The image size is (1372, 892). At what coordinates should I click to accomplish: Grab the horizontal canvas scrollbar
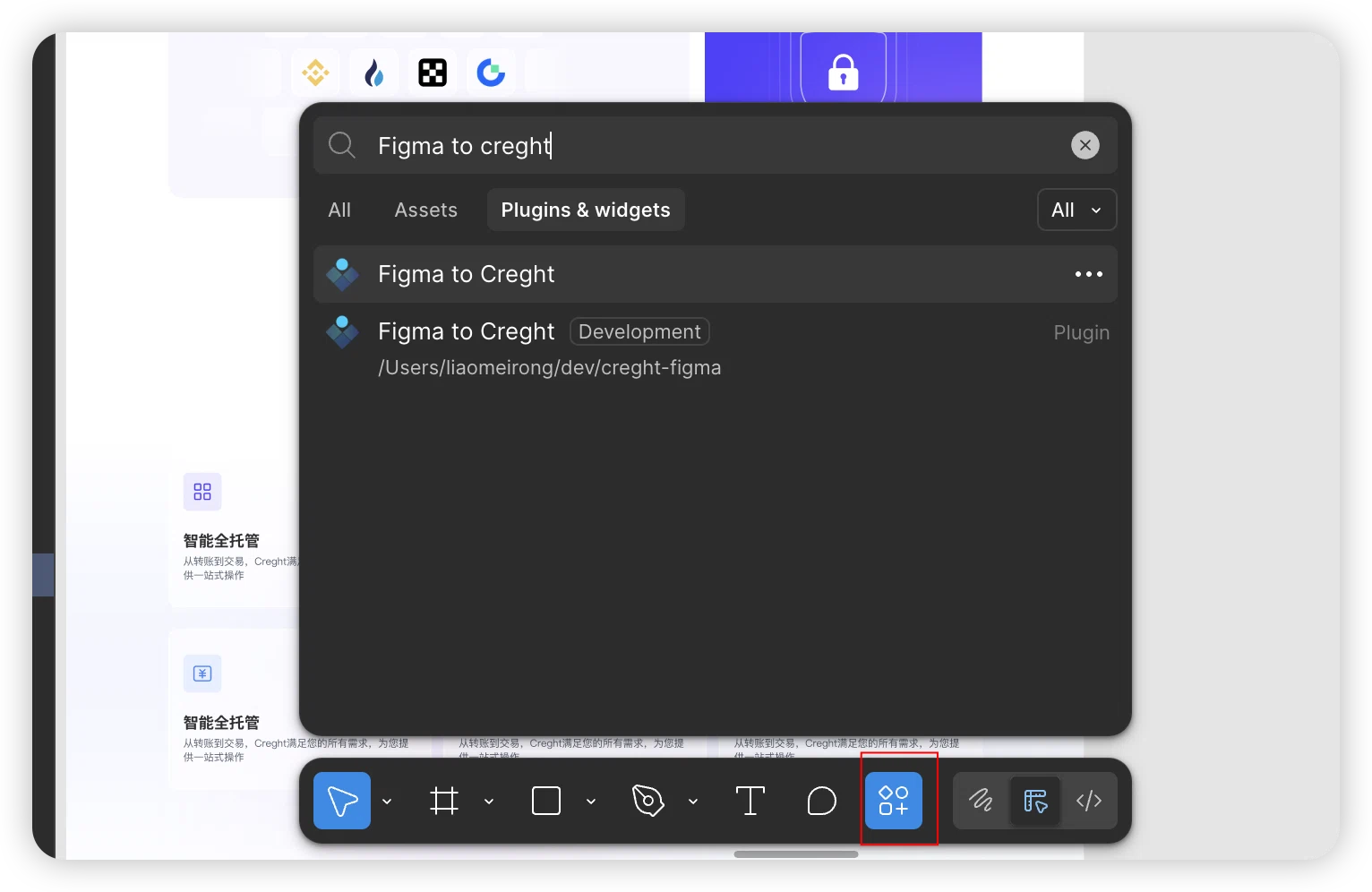pyautogui.click(x=796, y=854)
